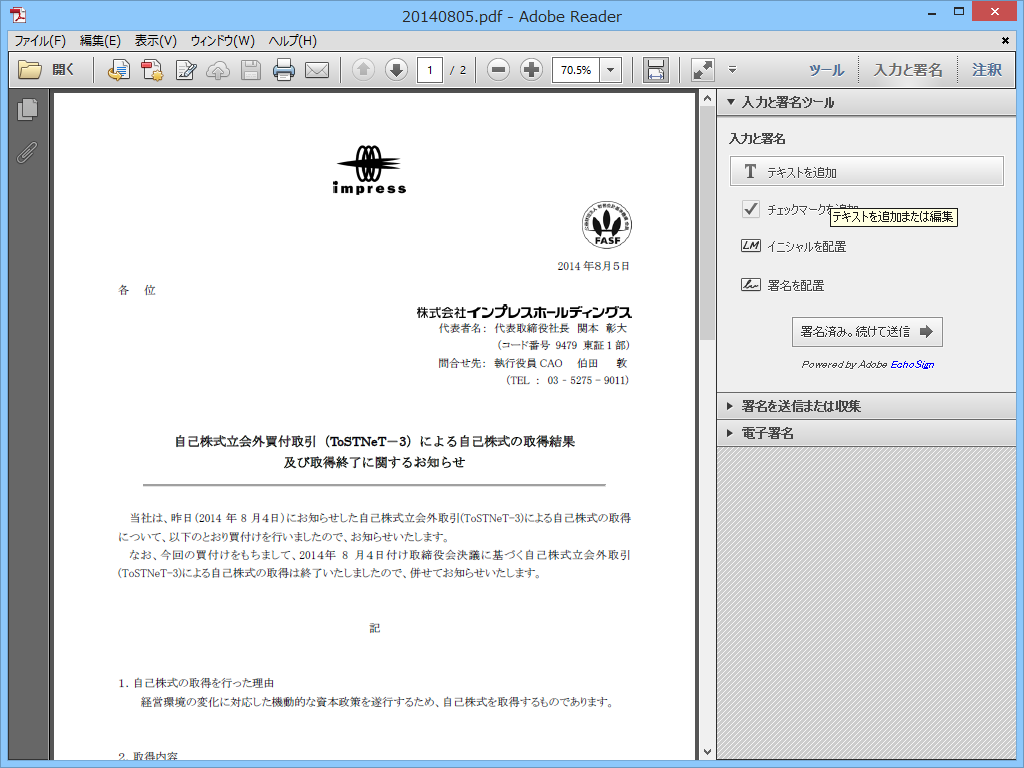
Task: Open the 表示(V) menu
Action: point(155,40)
